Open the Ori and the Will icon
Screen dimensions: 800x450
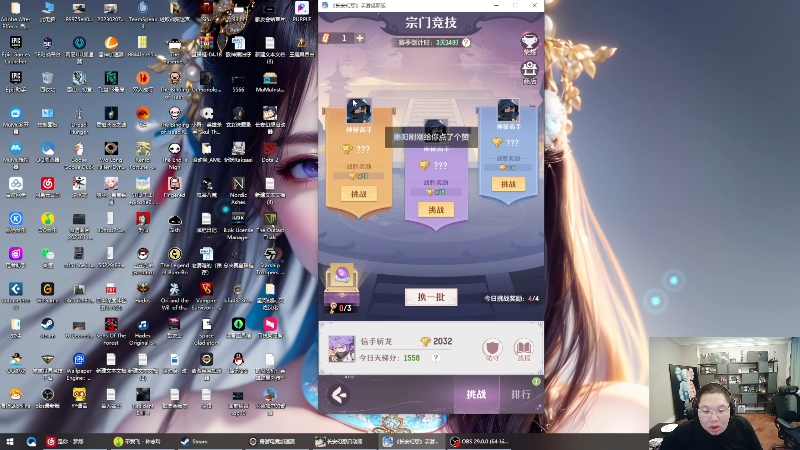(174, 296)
